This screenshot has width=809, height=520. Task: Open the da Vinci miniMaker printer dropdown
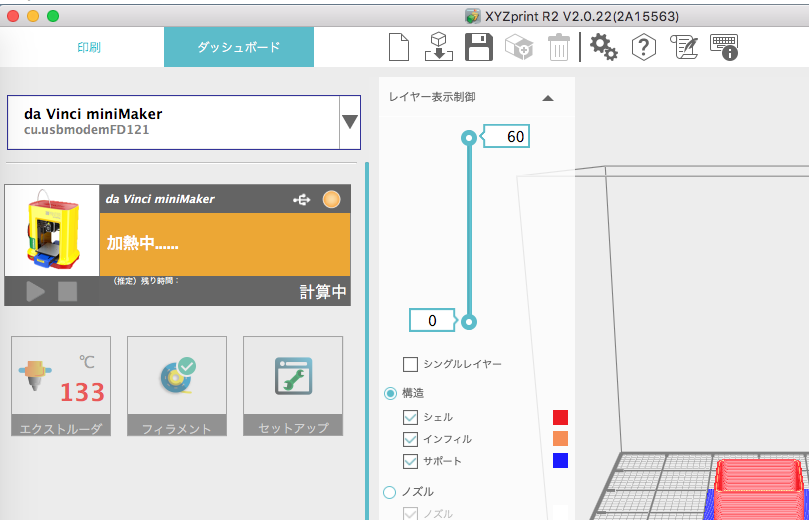pyautogui.click(x=350, y=122)
